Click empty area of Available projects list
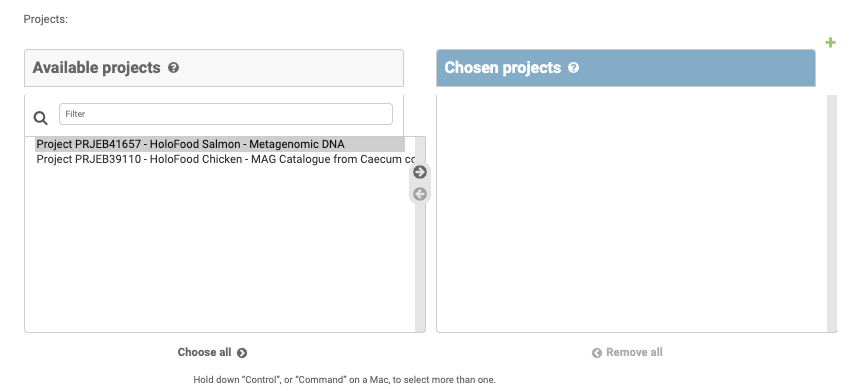 coord(220,250)
